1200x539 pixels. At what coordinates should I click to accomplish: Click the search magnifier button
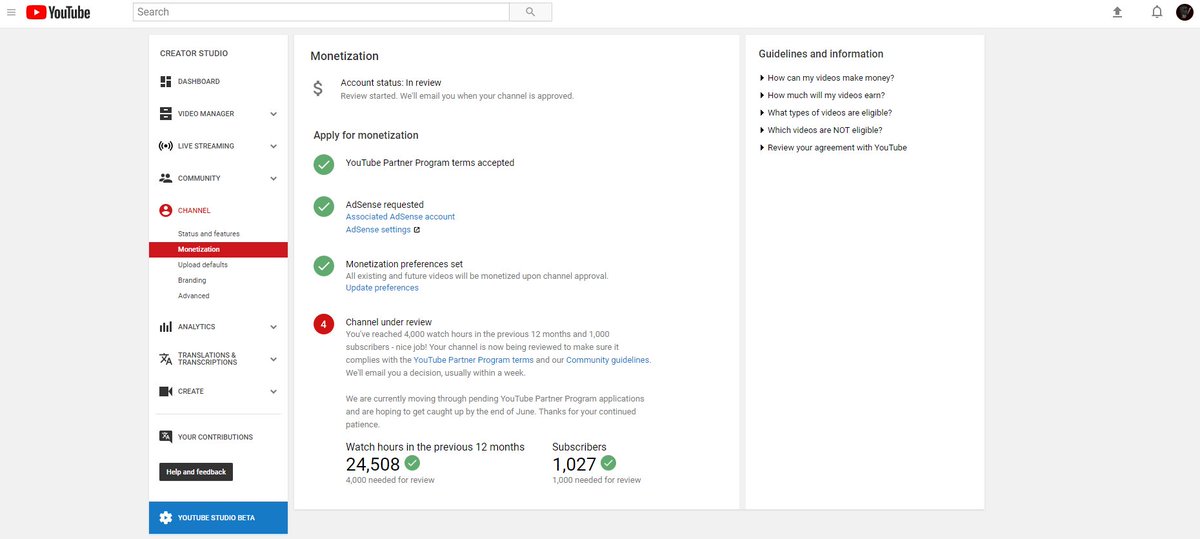[530, 12]
